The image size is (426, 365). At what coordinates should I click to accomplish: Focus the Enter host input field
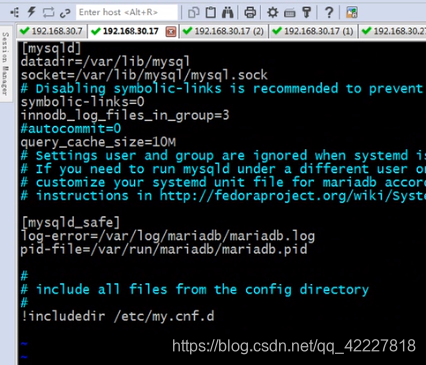click(x=127, y=12)
